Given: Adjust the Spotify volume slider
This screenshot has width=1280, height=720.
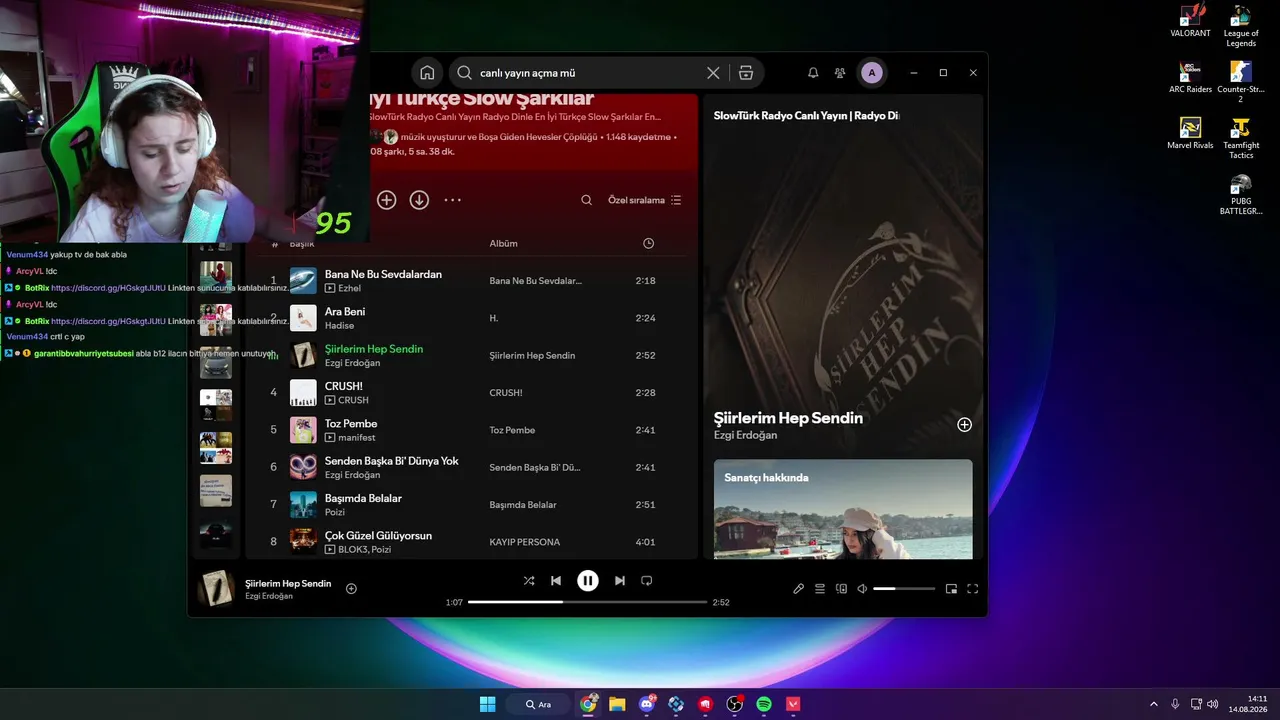Looking at the screenshot, I should (904, 589).
